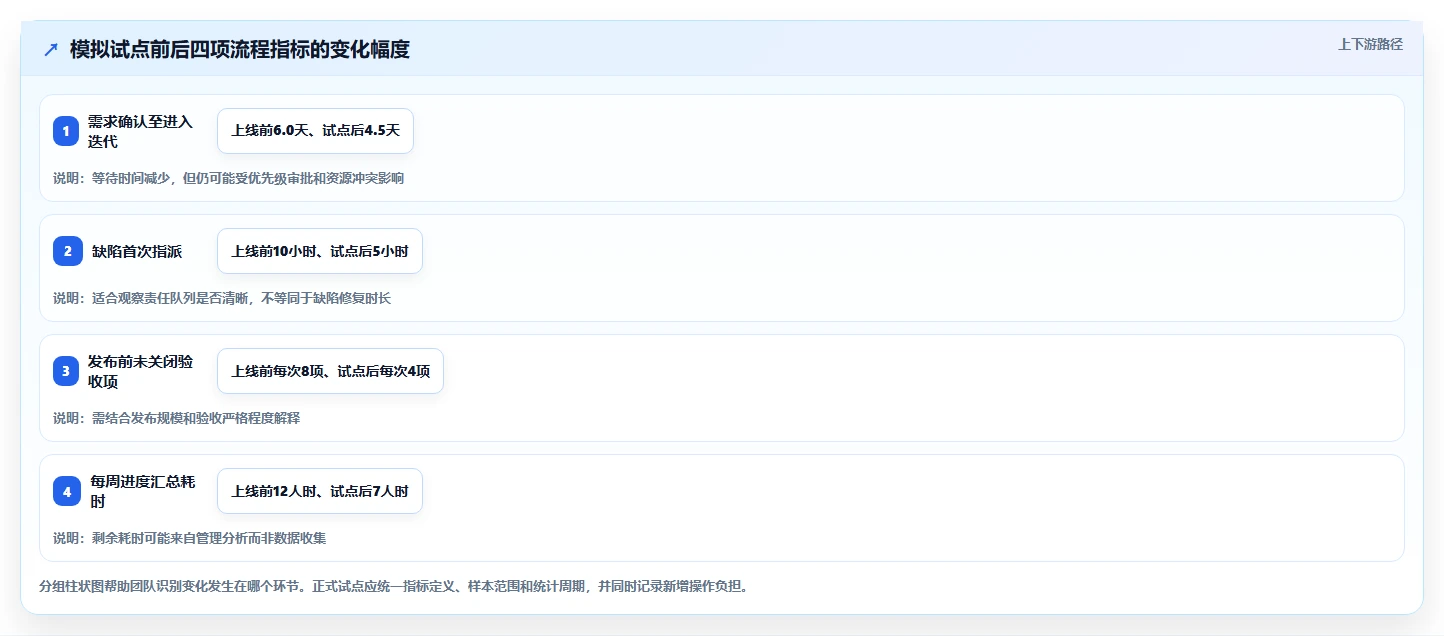Click the 上线前每次8项、试点后每次4项 value chip
1444x636 pixels.
click(x=330, y=371)
